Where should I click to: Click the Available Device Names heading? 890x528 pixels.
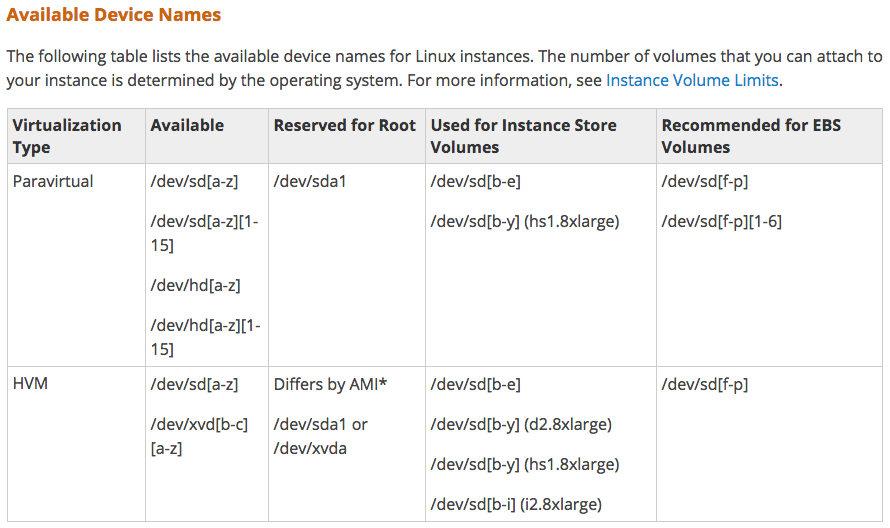(114, 15)
